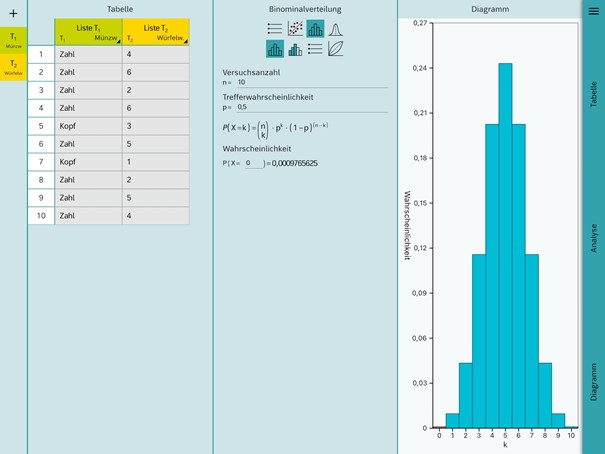Select the leaf-shaped curve icon
Image resolution: width=605 pixels, height=454 pixels.
click(336, 49)
